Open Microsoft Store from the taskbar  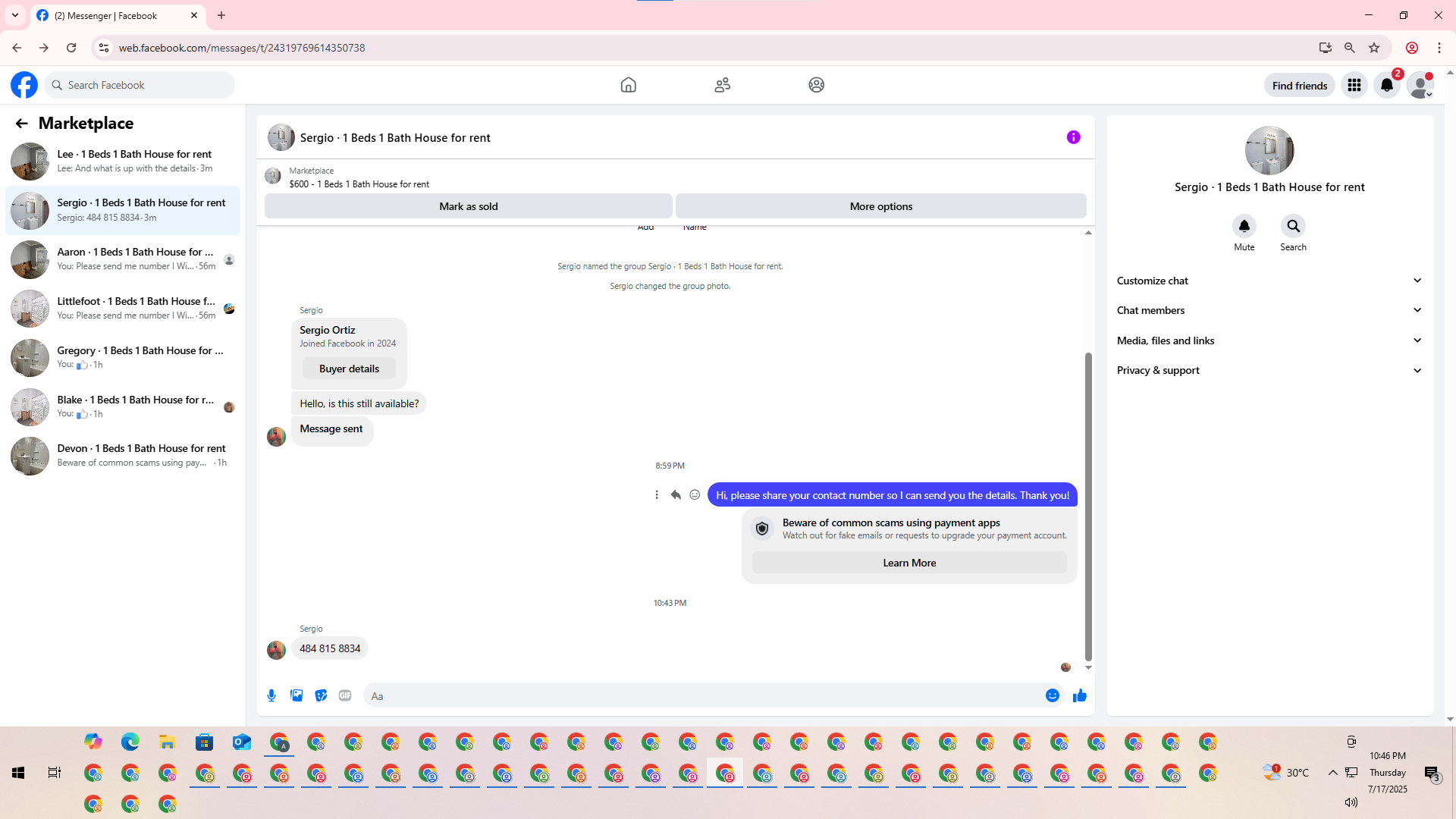[205, 742]
